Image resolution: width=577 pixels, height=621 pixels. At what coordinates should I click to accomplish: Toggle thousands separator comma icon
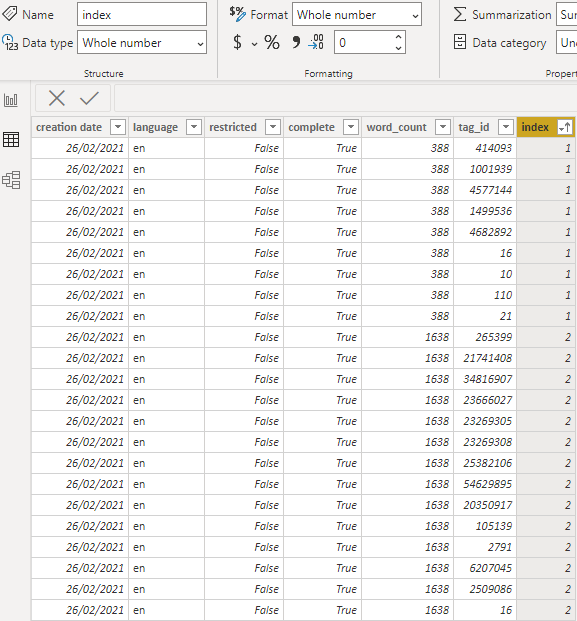(x=295, y=42)
